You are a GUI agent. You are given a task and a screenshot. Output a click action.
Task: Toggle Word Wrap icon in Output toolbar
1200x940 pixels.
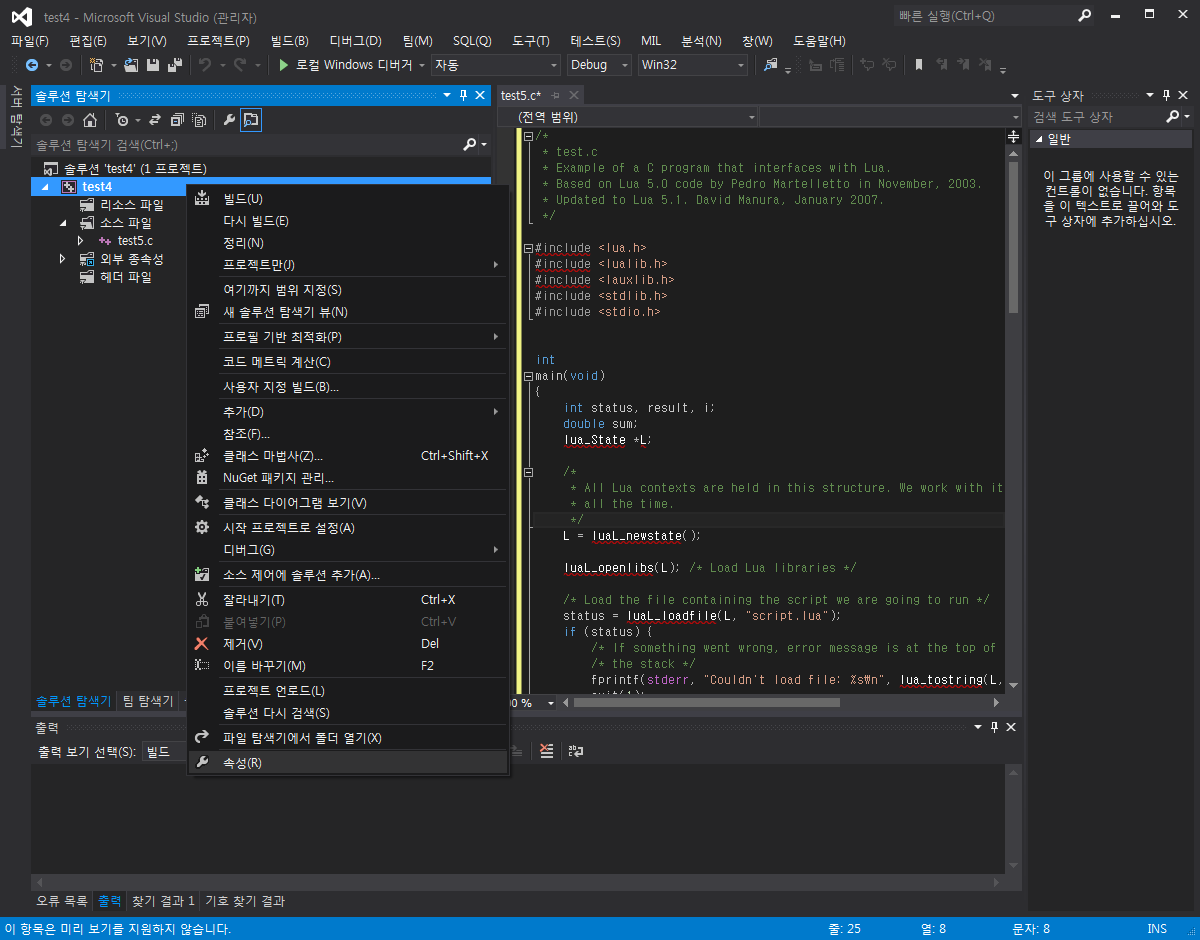[x=576, y=750]
